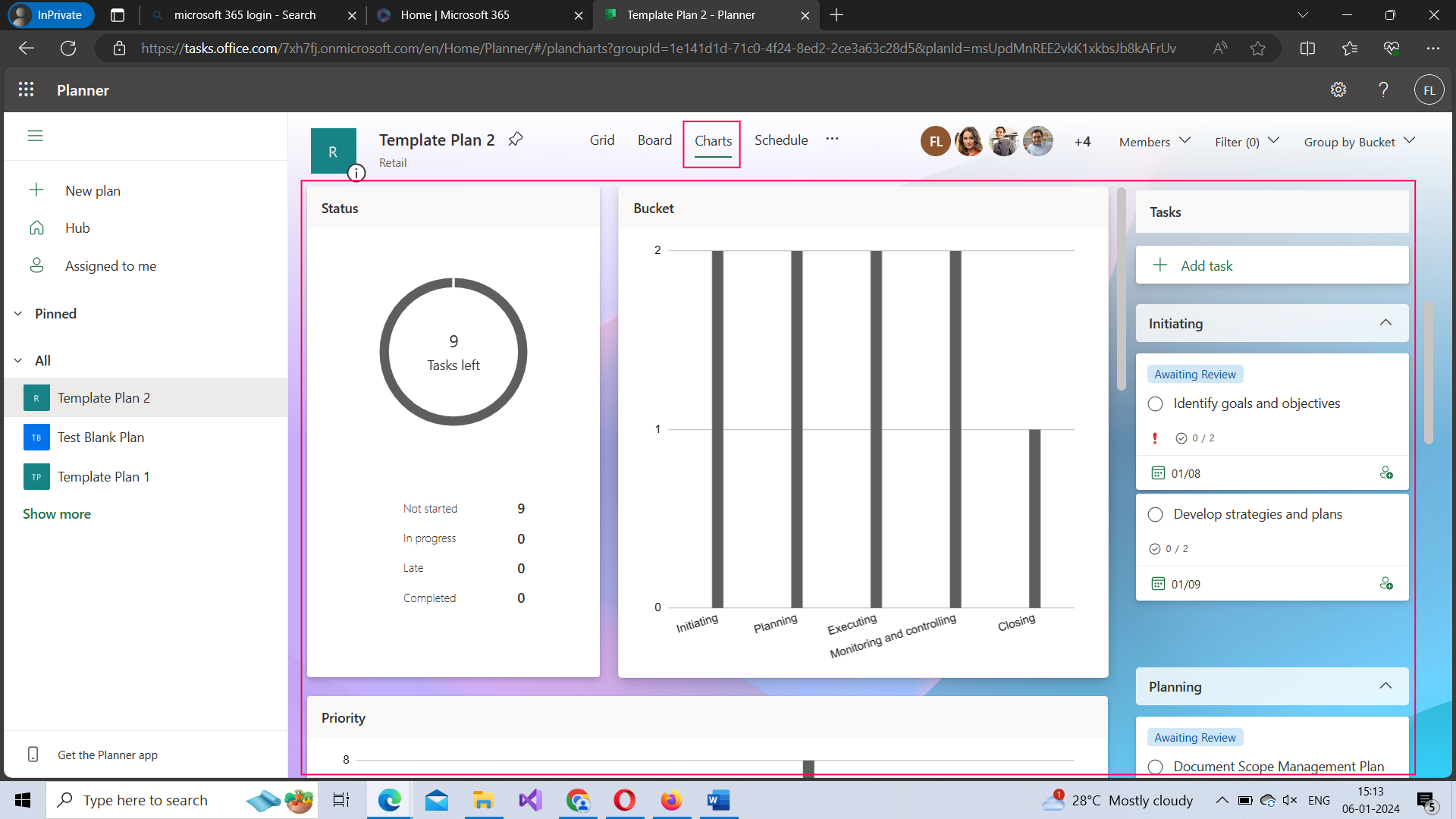The height and width of the screenshot is (819, 1456).
Task: Open Template Plan 1 in sidebar
Action: pos(146,476)
